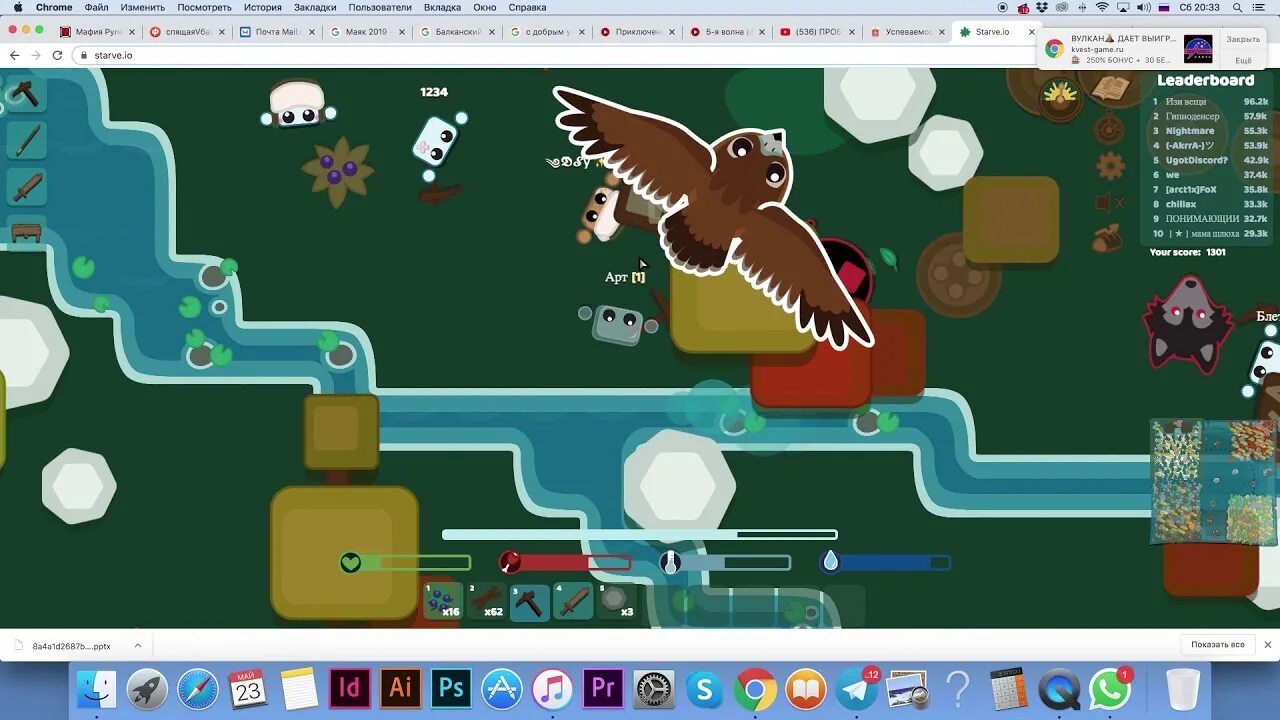Click the red hunger bar
The height and width of the screenshot is (720, 1280).
(566, 563)
